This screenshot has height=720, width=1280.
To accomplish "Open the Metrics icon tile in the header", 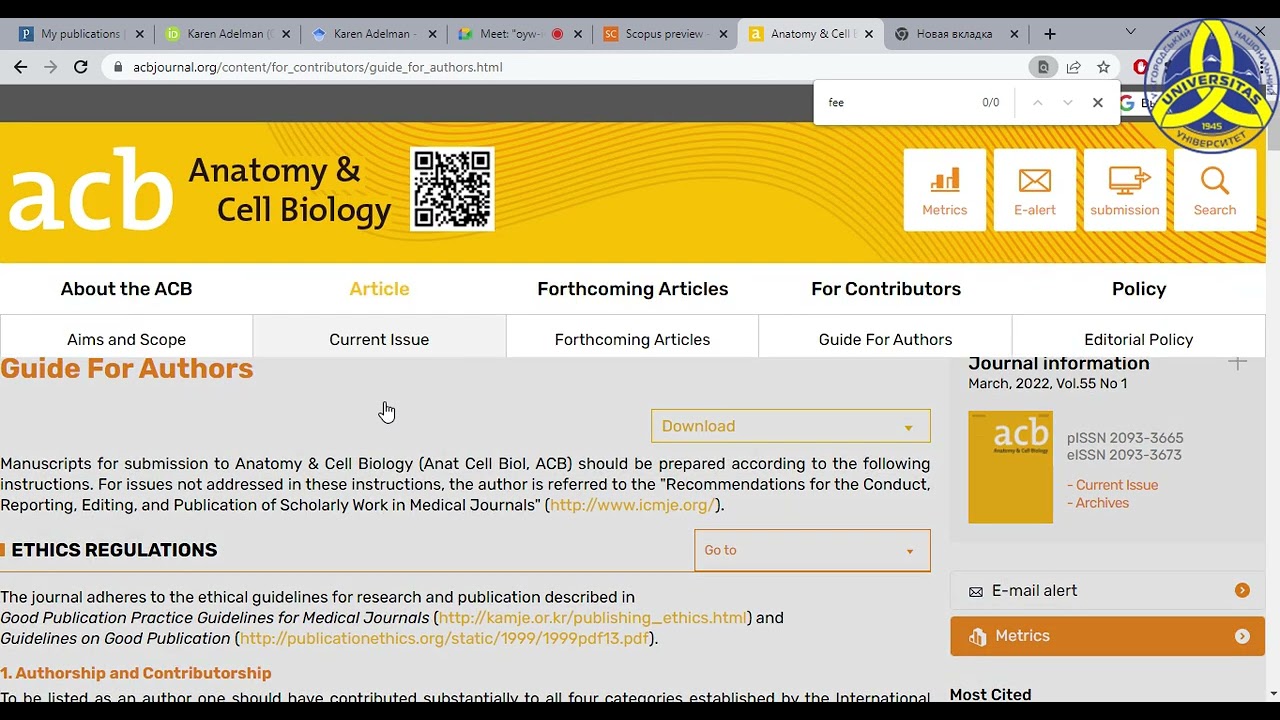I will click(x=944, y=190).
